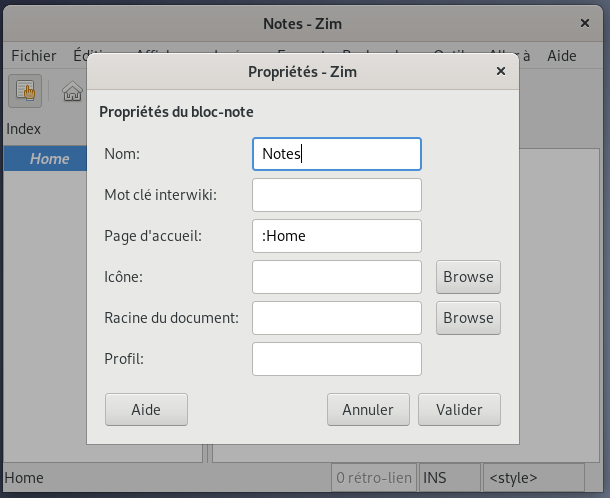The height and width of the screenshot is (498, 610).
Task: Focus the Racine du document field
Action: click(x=337, y=318)
